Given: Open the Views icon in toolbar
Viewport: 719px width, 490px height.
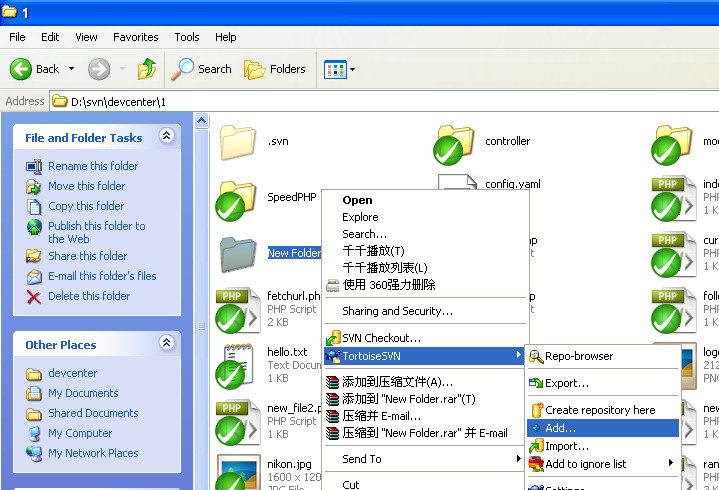Looking at the screenshot, I should click(335, 70).
